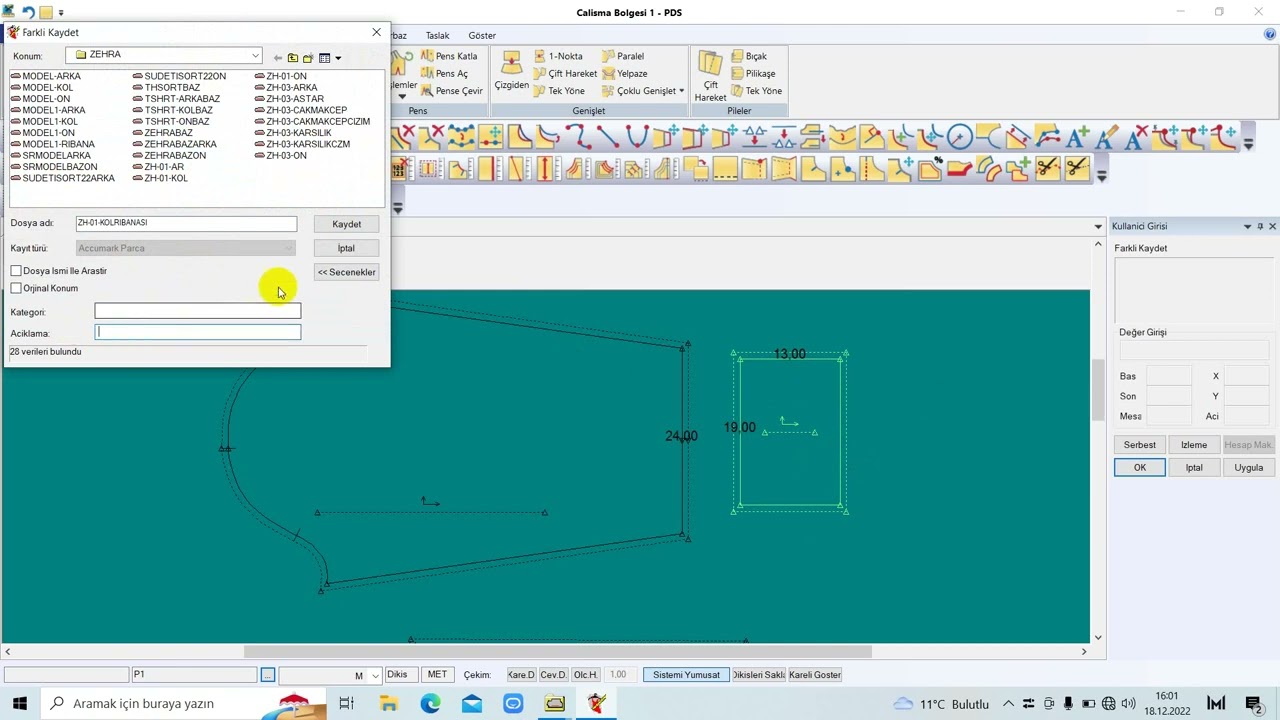The image size is (1280, 720).
Task: Open the Mail app on the taskbar
Action: click(472, 704)
